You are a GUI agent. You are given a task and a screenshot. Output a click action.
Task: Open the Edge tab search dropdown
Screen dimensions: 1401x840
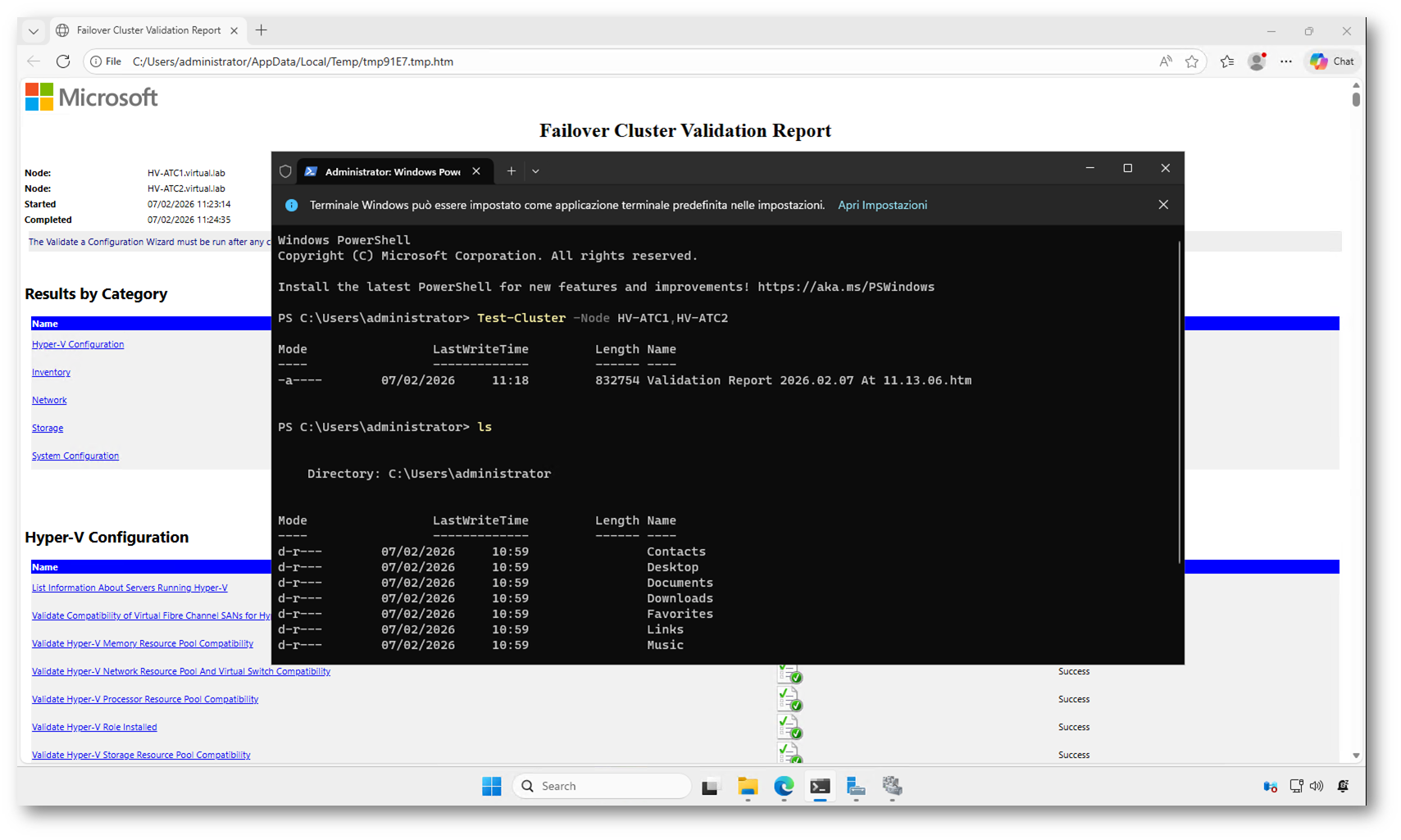(x=34, y=31)
